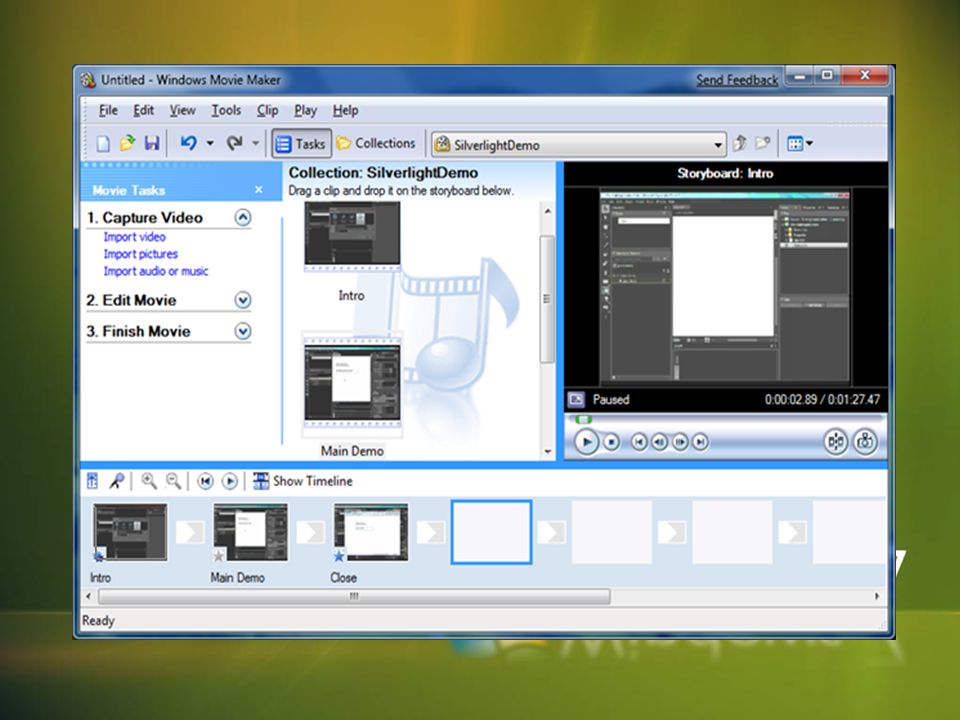Viewport: 960px width, 720px height.
Task: Collapse the Capture Video section
Action: click(243, 217)
